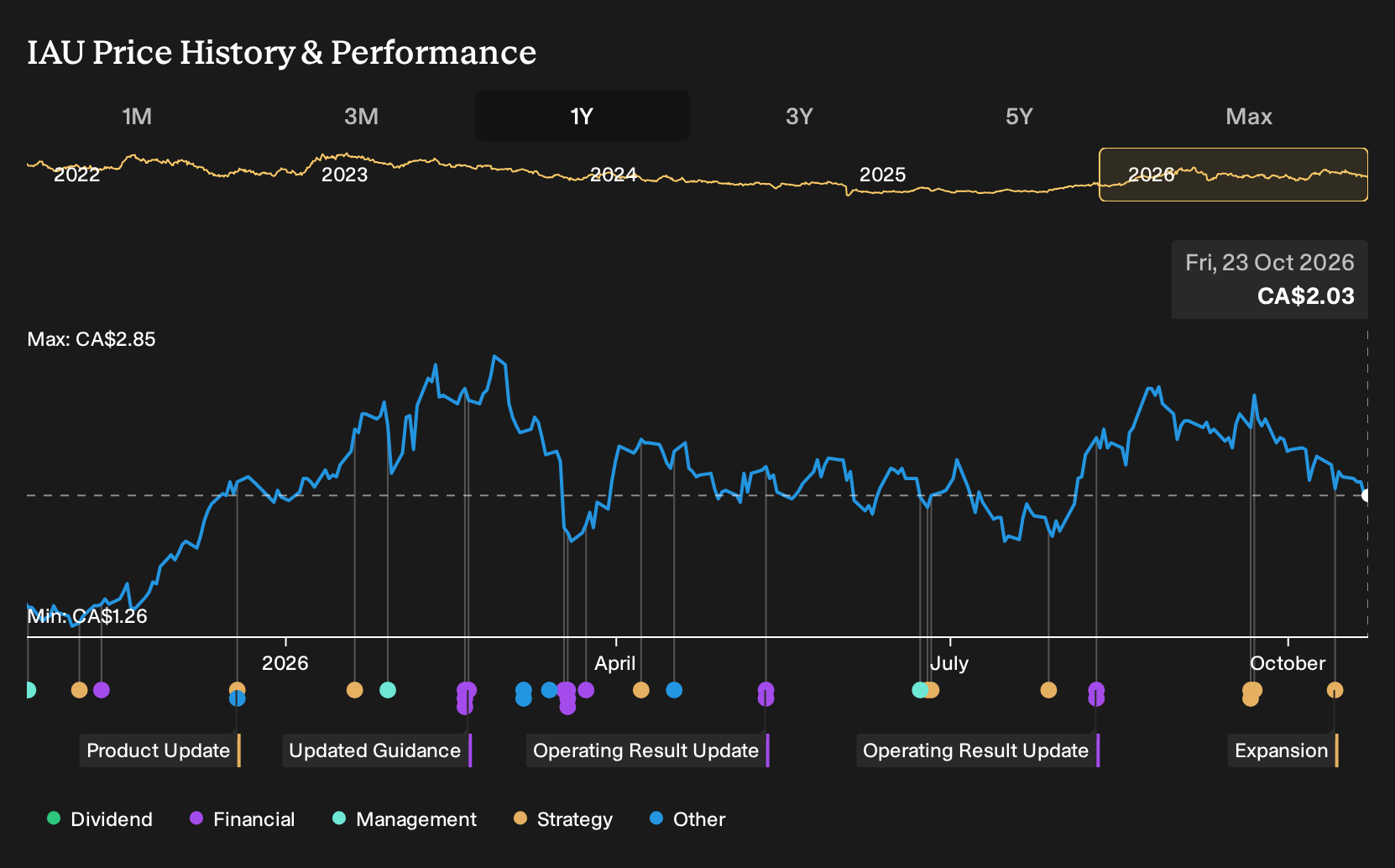Screen dimensions: 1395x868
Task: Click the teal Management dot left of 2026 axis start
Action: tap(29, 690)
